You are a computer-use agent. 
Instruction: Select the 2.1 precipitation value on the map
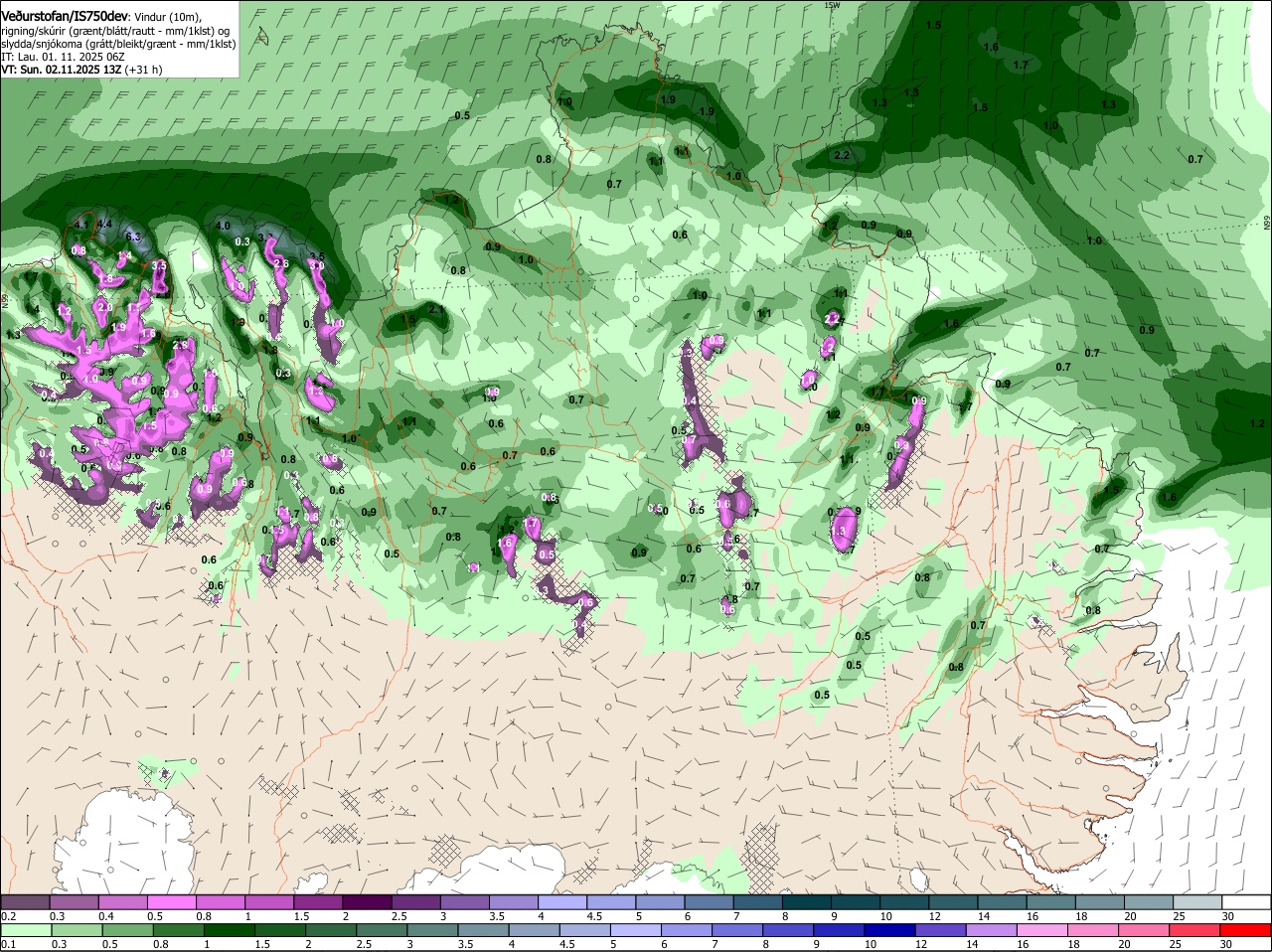(x=435, y=310)
